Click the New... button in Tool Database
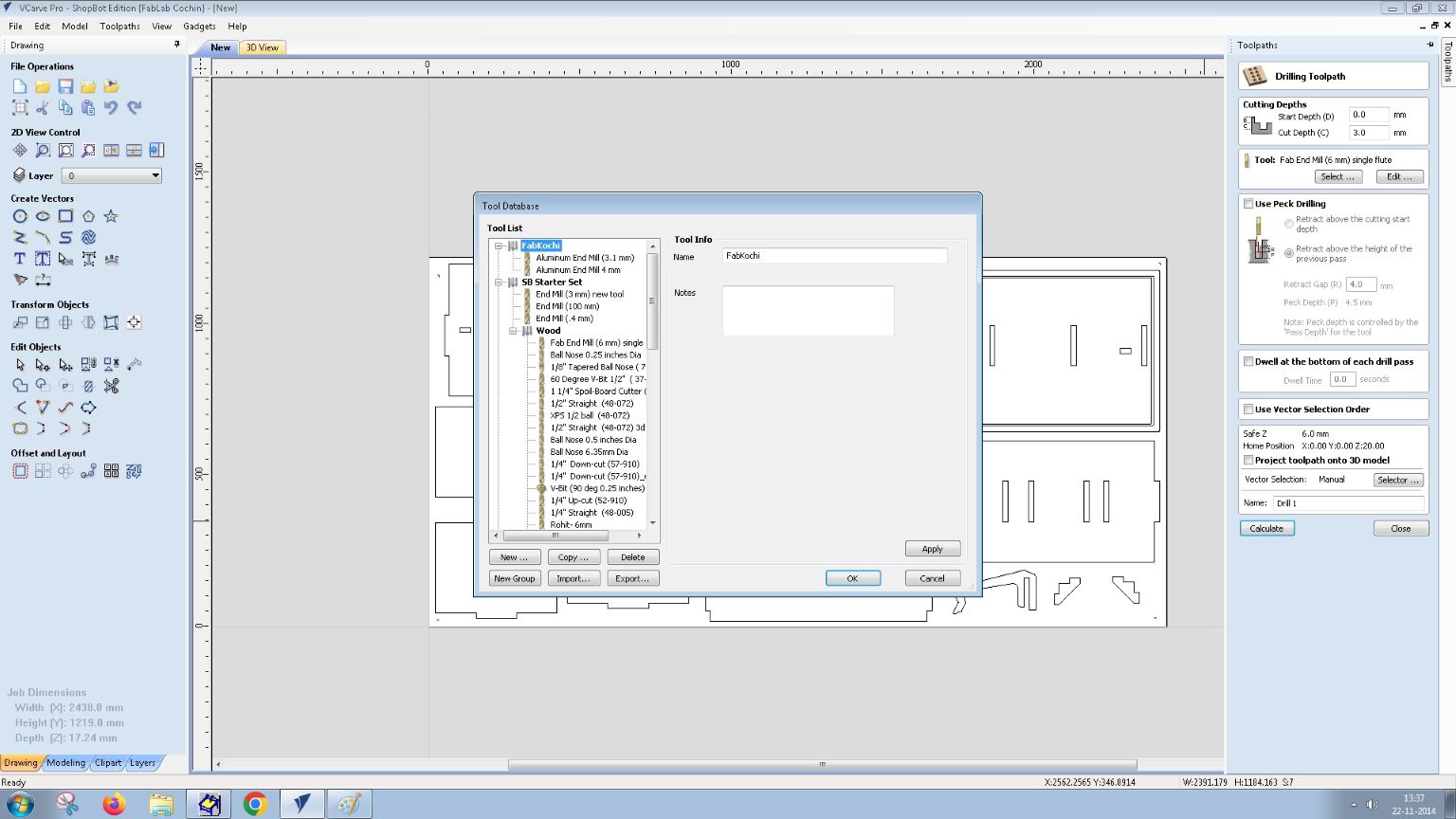 [x=515, y=557]
